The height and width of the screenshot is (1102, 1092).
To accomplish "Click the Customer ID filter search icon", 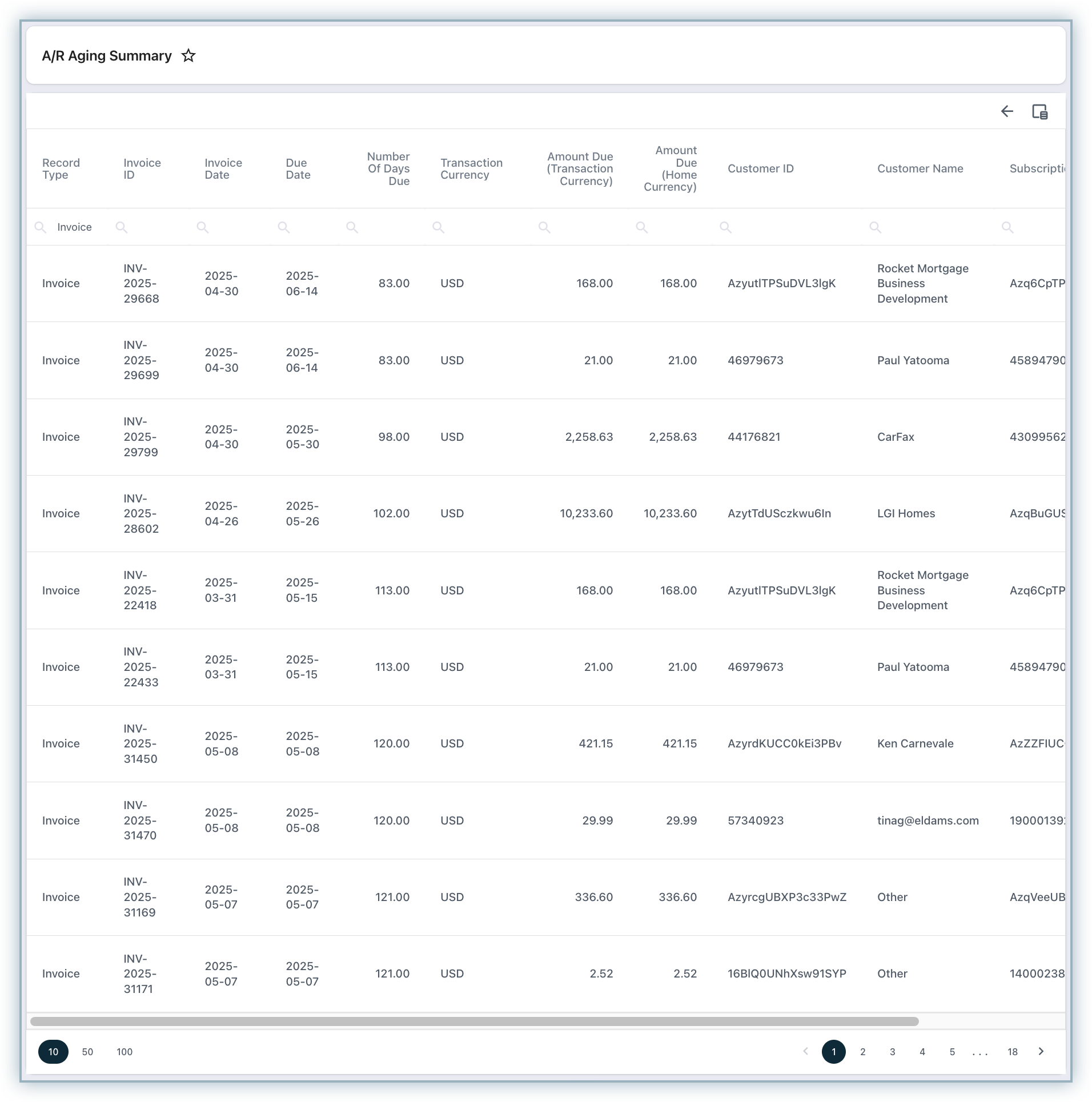I will pos(725,227).
